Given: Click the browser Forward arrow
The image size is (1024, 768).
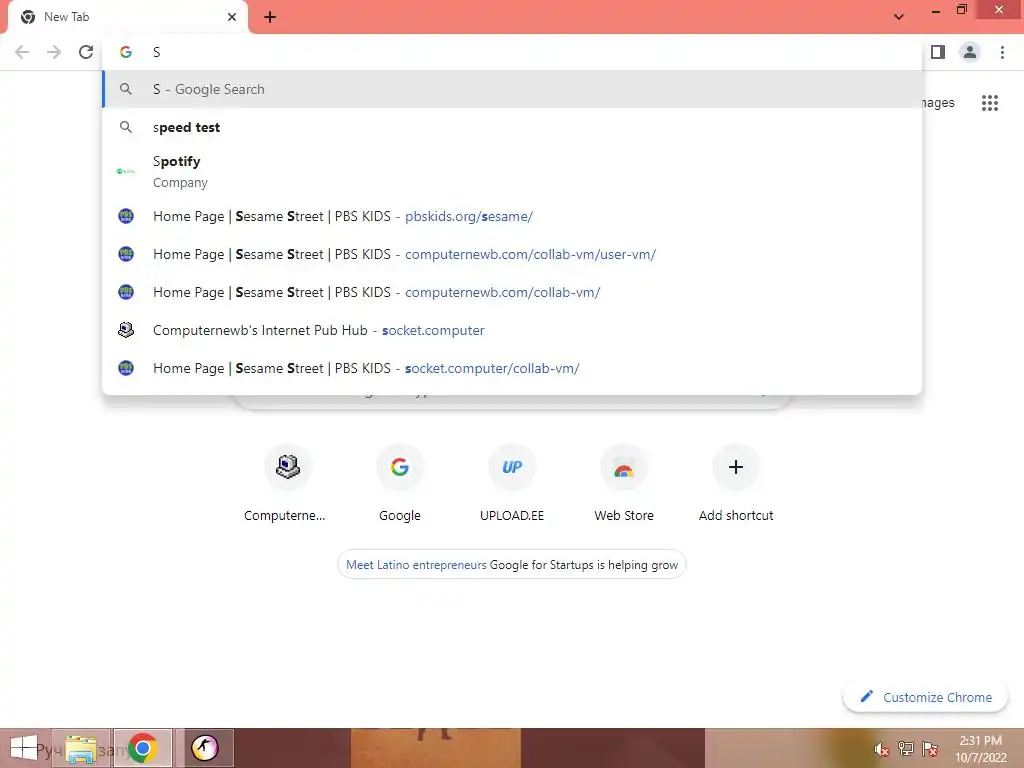Looking at the screenshot, I should click(x=54, y=52).
